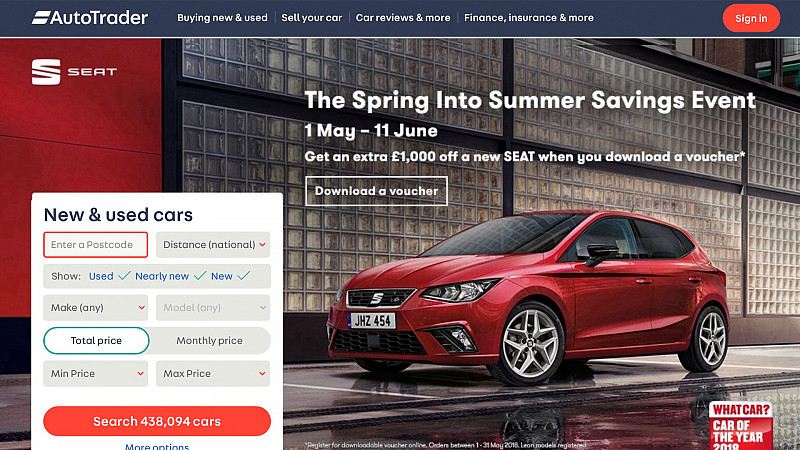This screenshot has height=450, width=800.
Task: Click the AutoTrader logo
Action: pyautogui.click(x=90, y=18)
